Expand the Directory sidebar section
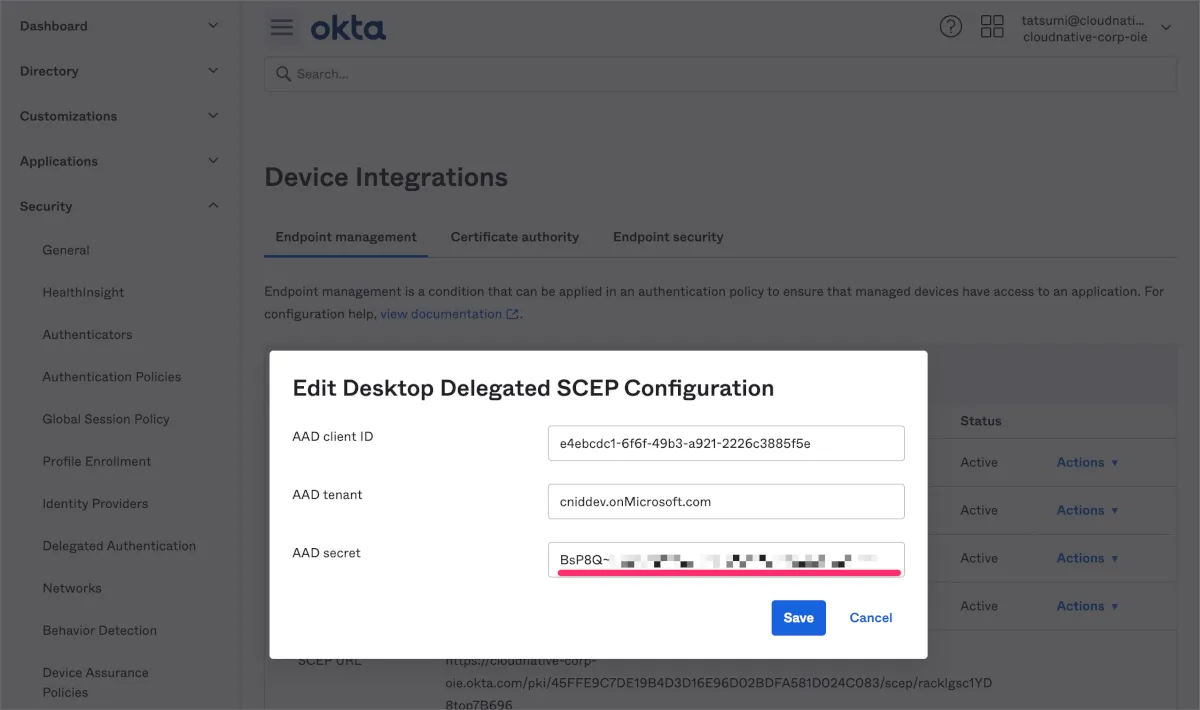1200x710 pixels. 213,71
